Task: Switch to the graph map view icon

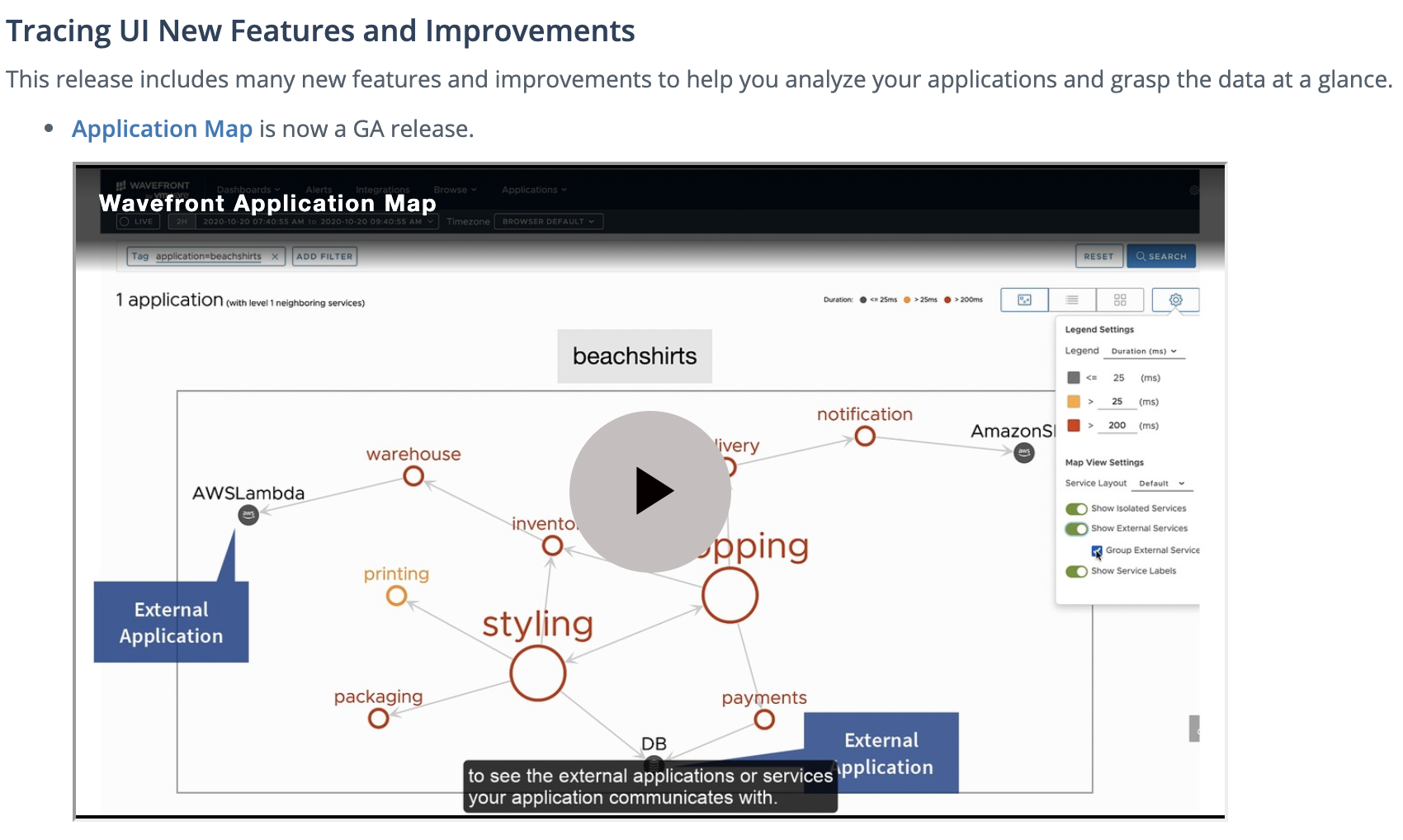Action: click(1024, 300)
